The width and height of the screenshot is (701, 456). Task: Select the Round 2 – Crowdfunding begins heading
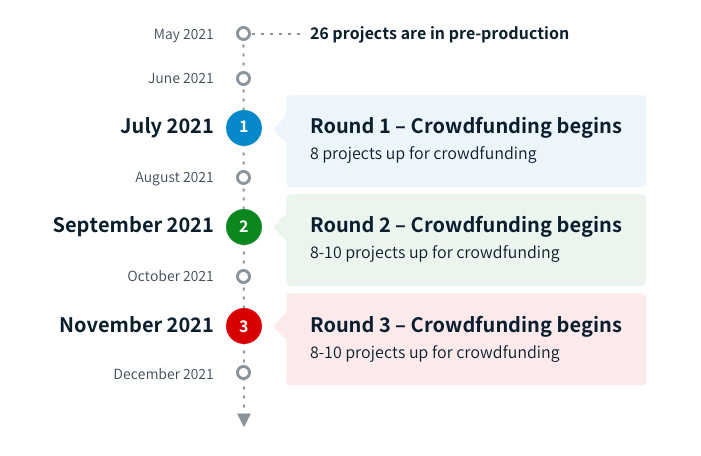pos(466,225)
